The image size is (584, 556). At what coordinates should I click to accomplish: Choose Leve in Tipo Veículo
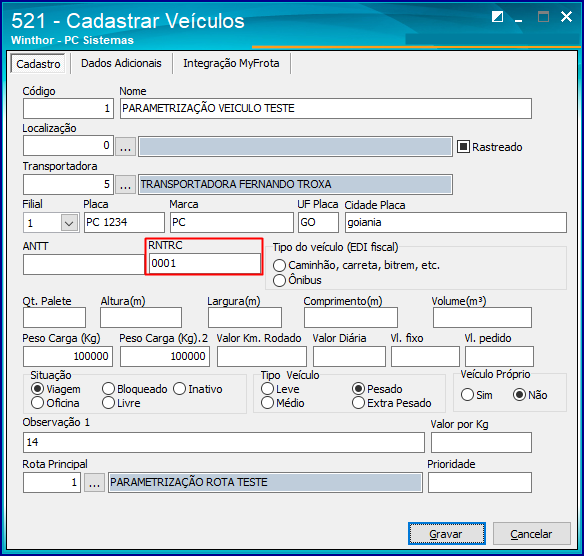coord(267,389)
